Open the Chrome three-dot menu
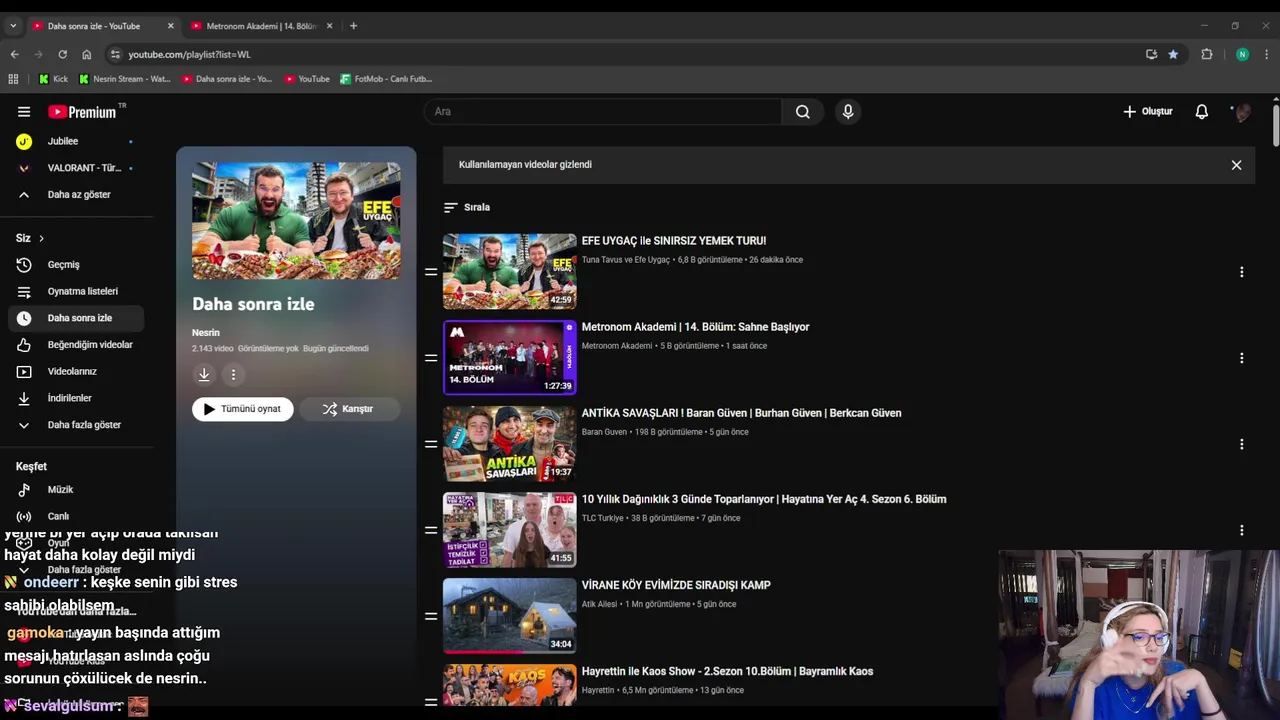 pyautogui.click(x=1267, y=54)
